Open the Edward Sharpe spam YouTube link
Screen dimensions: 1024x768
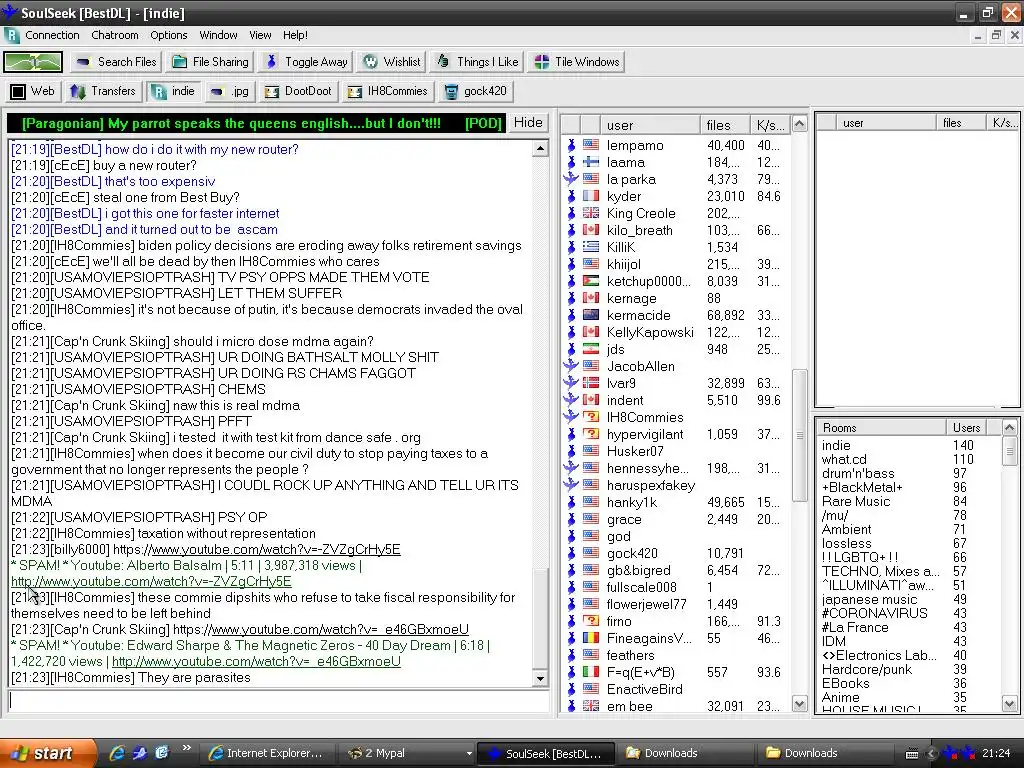[x=256, y=662]
